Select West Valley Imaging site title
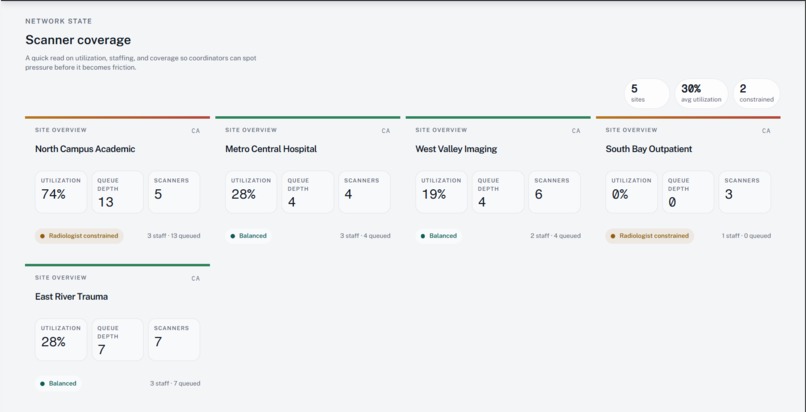This screenshot has width=806, height=412. coord(456,149)
